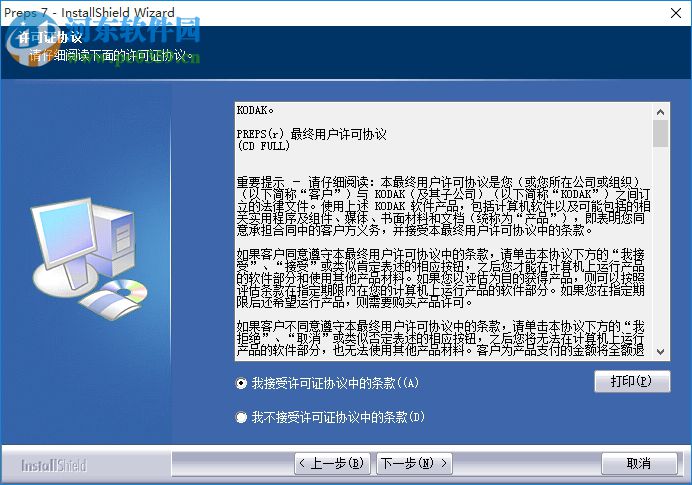This screenshot has height=485, width=692.
Task: Click the license scrollbar up arrow
Action: pyautogui.click(x=660, y=112)
